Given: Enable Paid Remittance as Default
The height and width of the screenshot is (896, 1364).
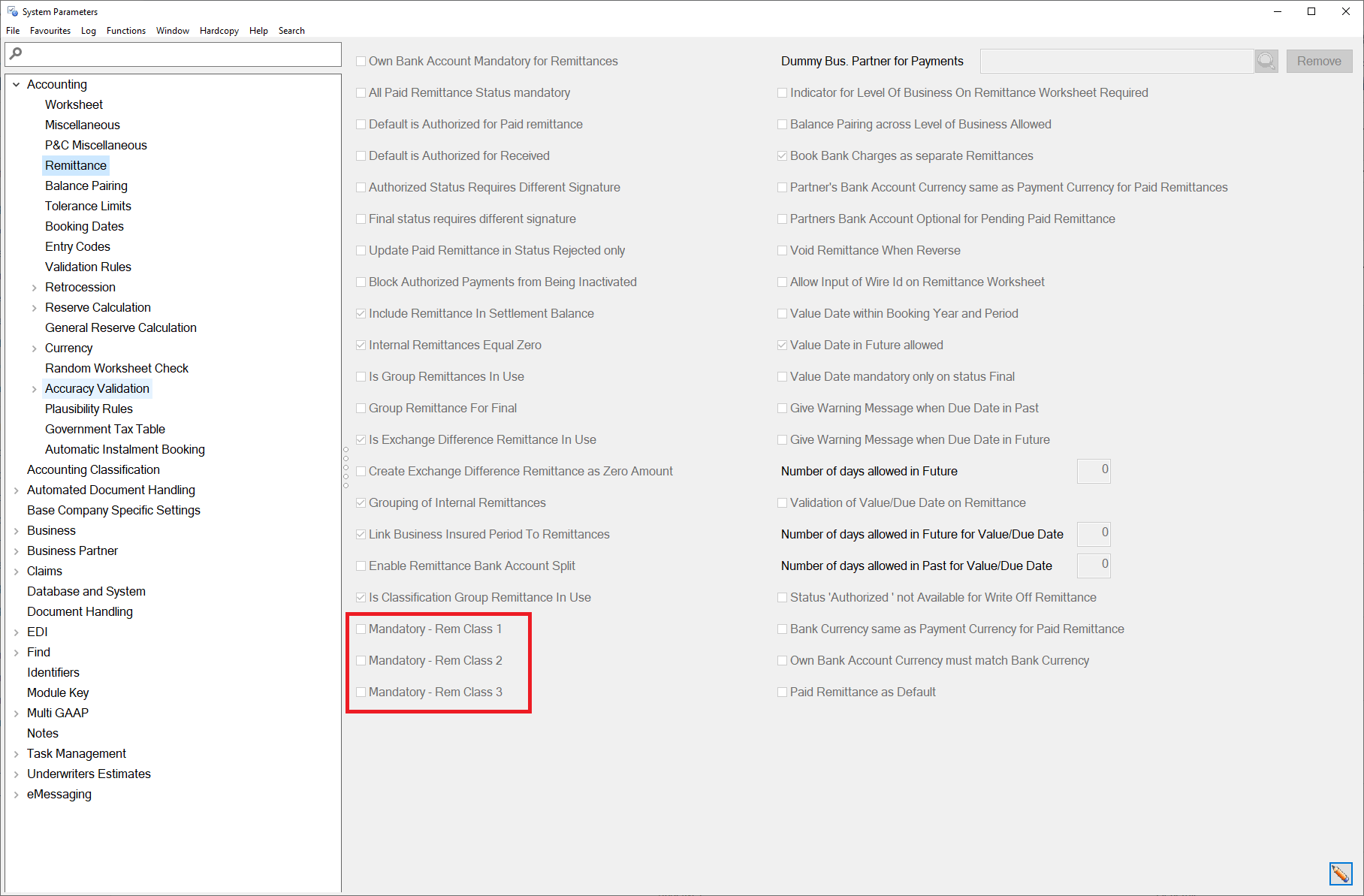Looking at the screenshot, I should 782,692.
